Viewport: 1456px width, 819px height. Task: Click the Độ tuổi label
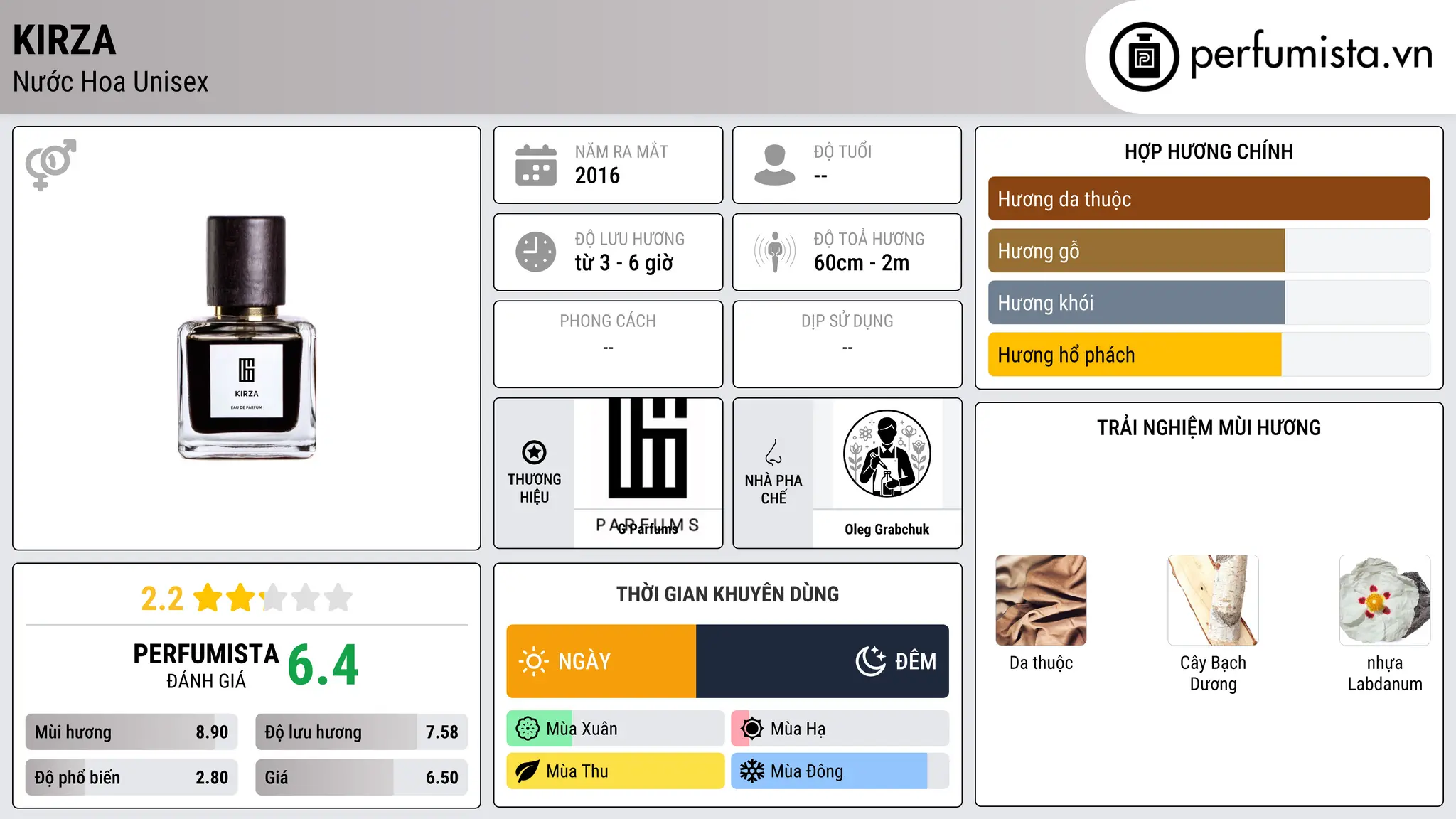pos(842,151)
